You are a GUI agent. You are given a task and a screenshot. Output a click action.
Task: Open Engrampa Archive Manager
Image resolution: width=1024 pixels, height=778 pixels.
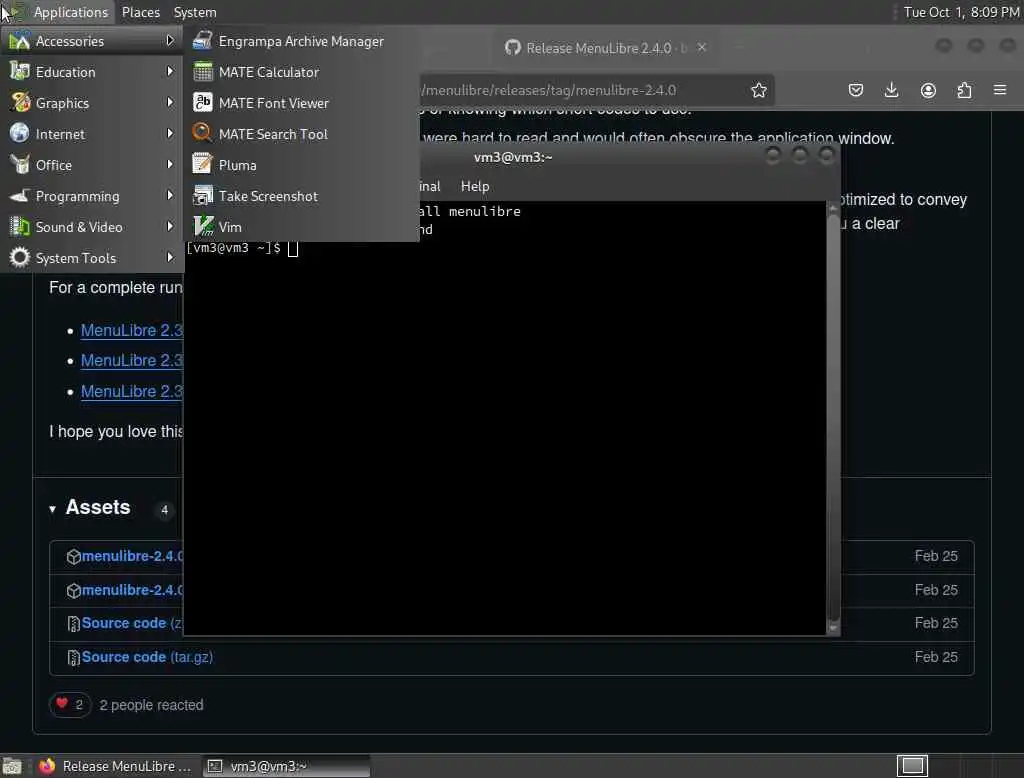[301, 41]
